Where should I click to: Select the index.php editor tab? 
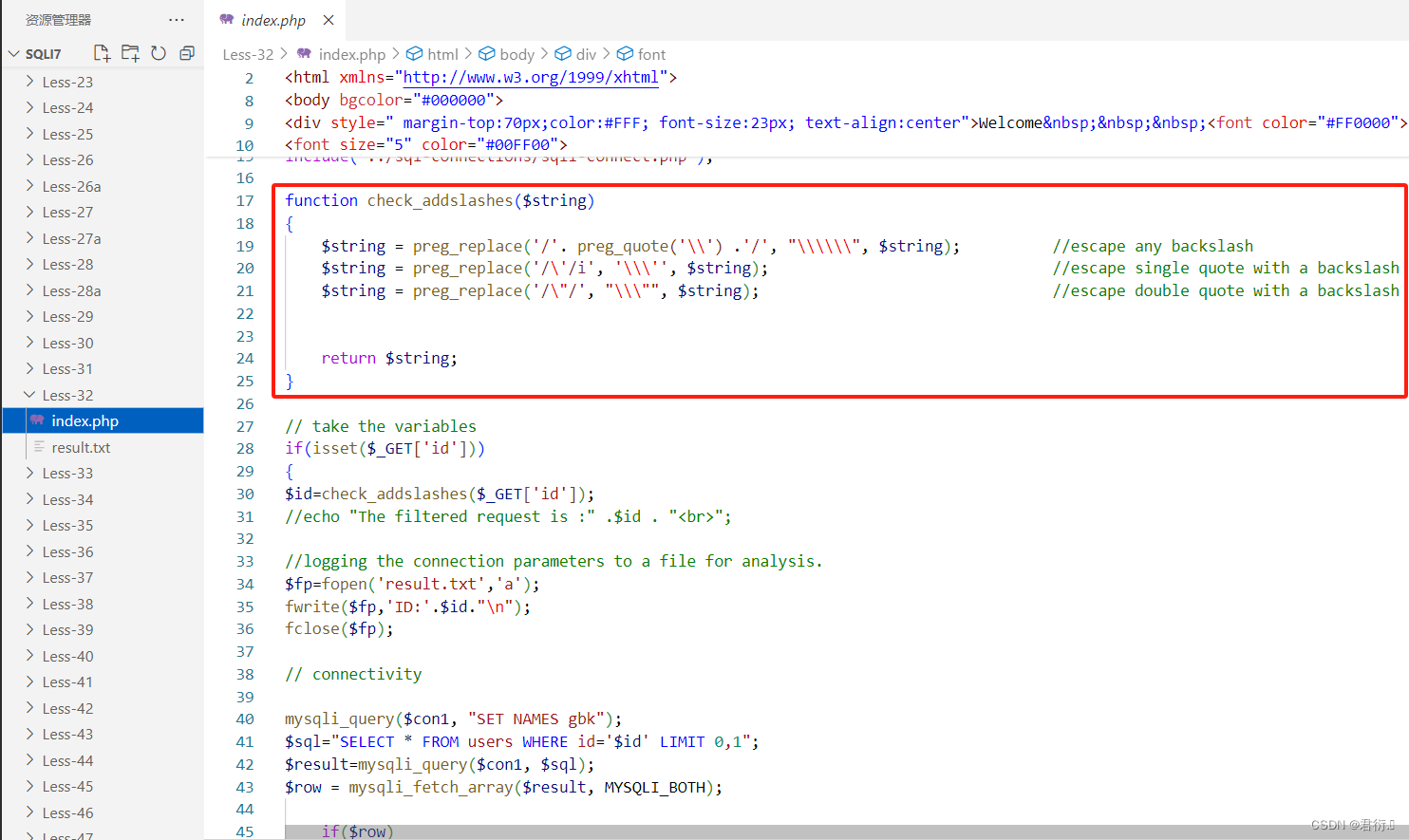(x=276, y=20)
